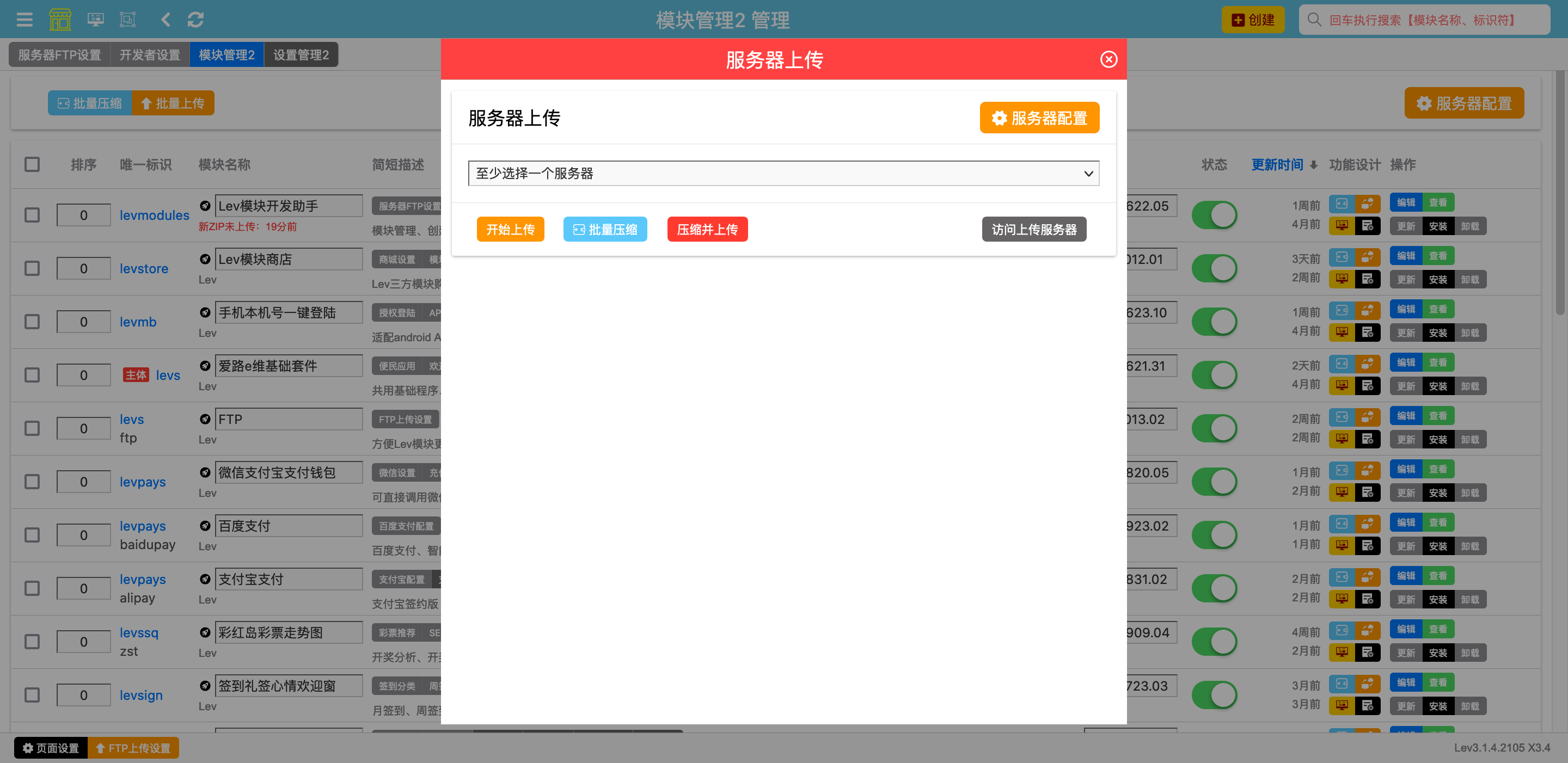
Task: Click the 访问上传服务器 button
Action: point(1033,229)
